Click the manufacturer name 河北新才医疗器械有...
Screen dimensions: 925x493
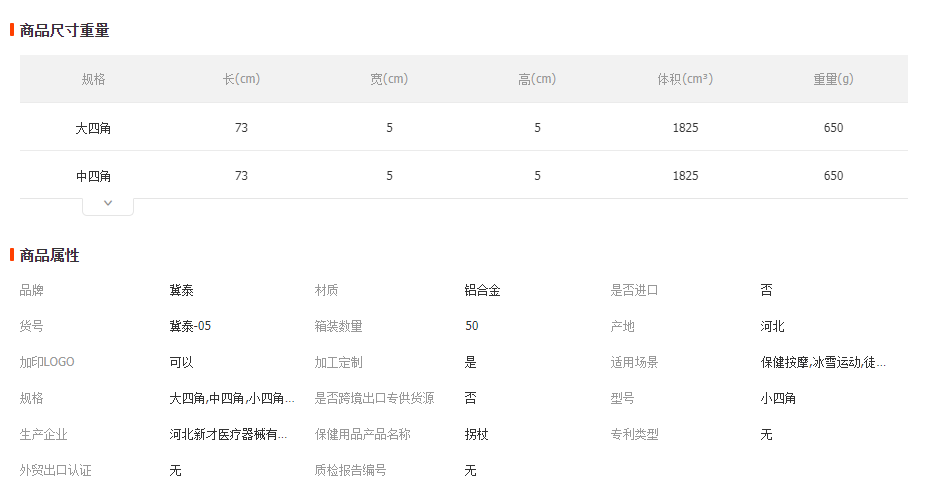point(228,435)
